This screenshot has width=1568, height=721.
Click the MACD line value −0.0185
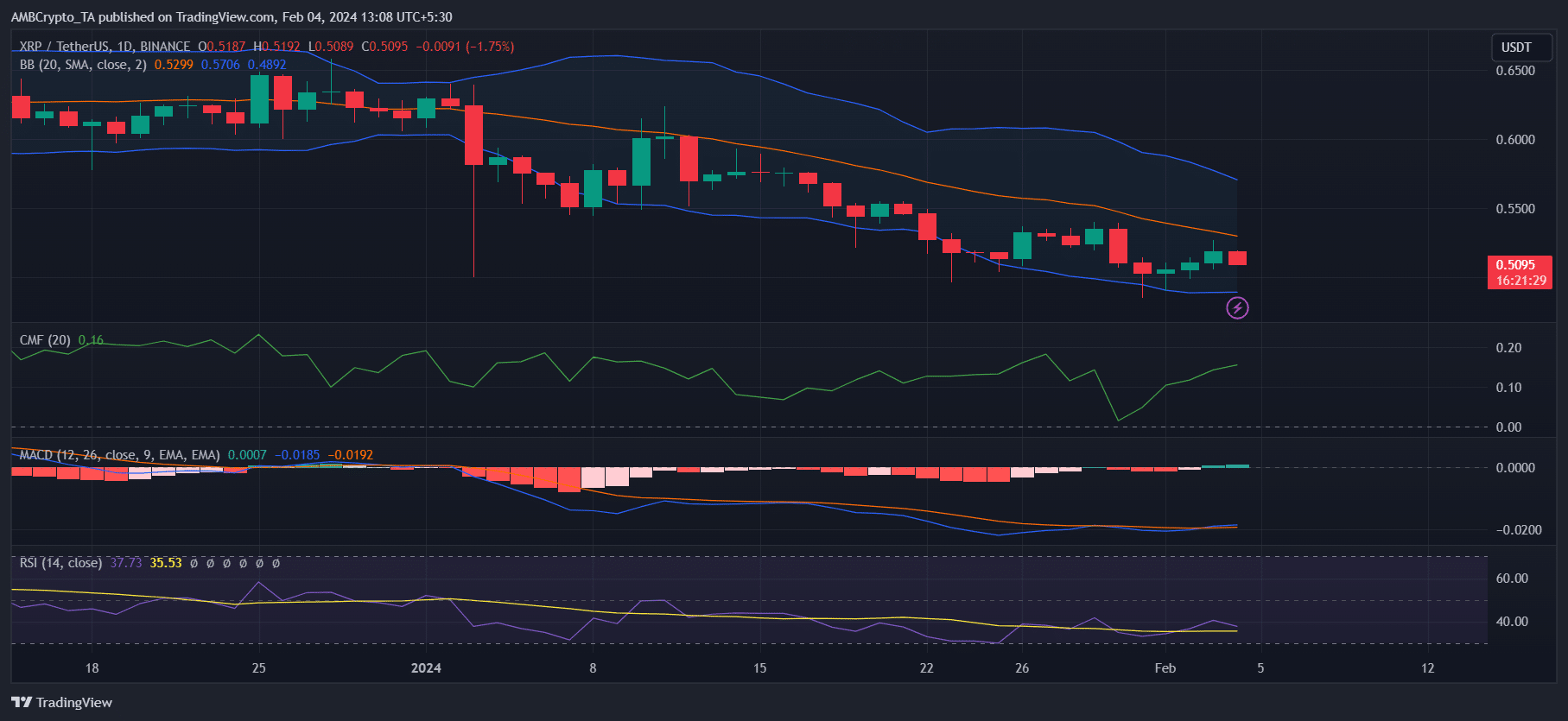(297, 455)
